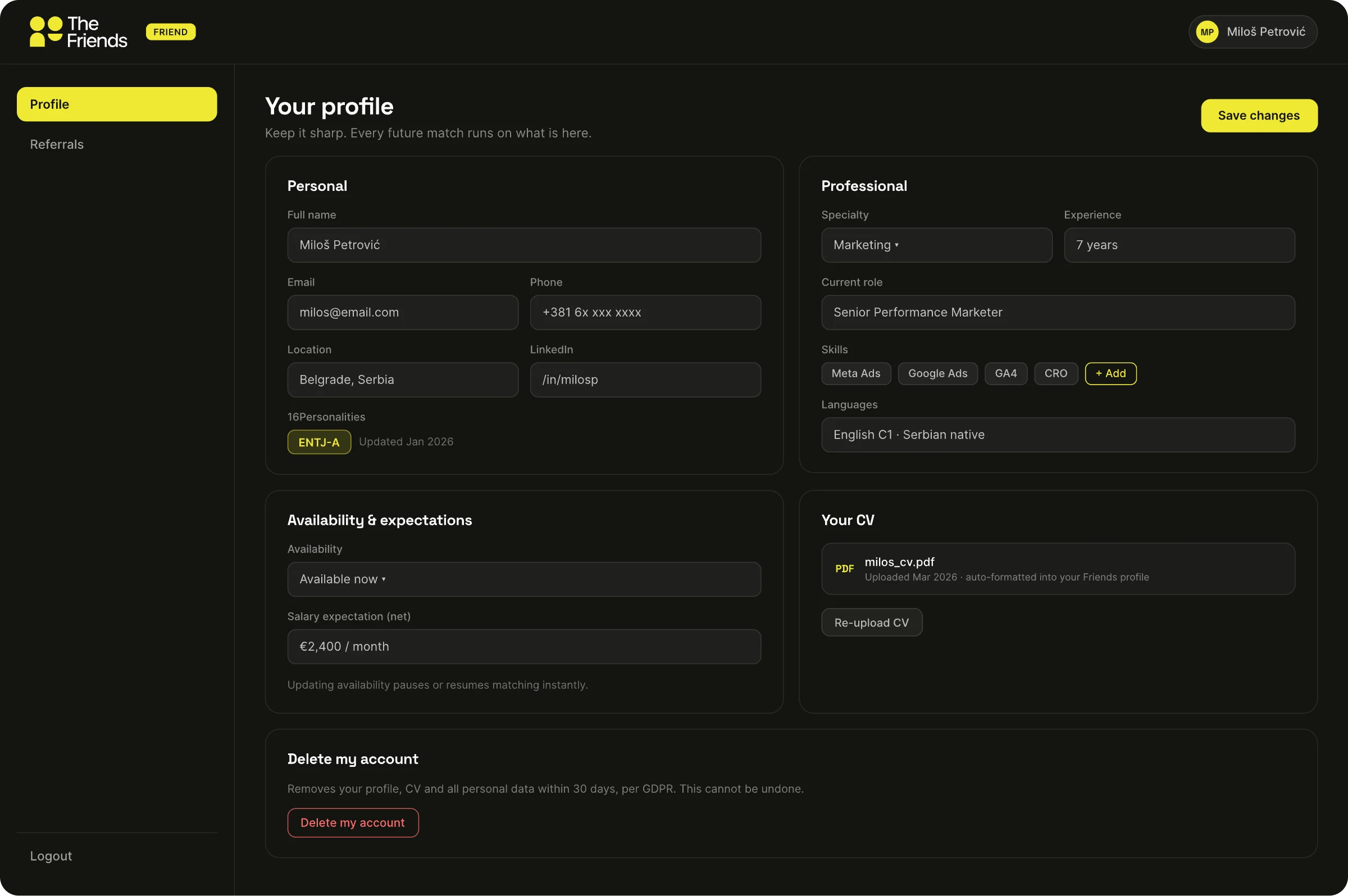This screenshot has width=1348, height=896.
Task: Click the PDF file icon
Action: [844, 569]
